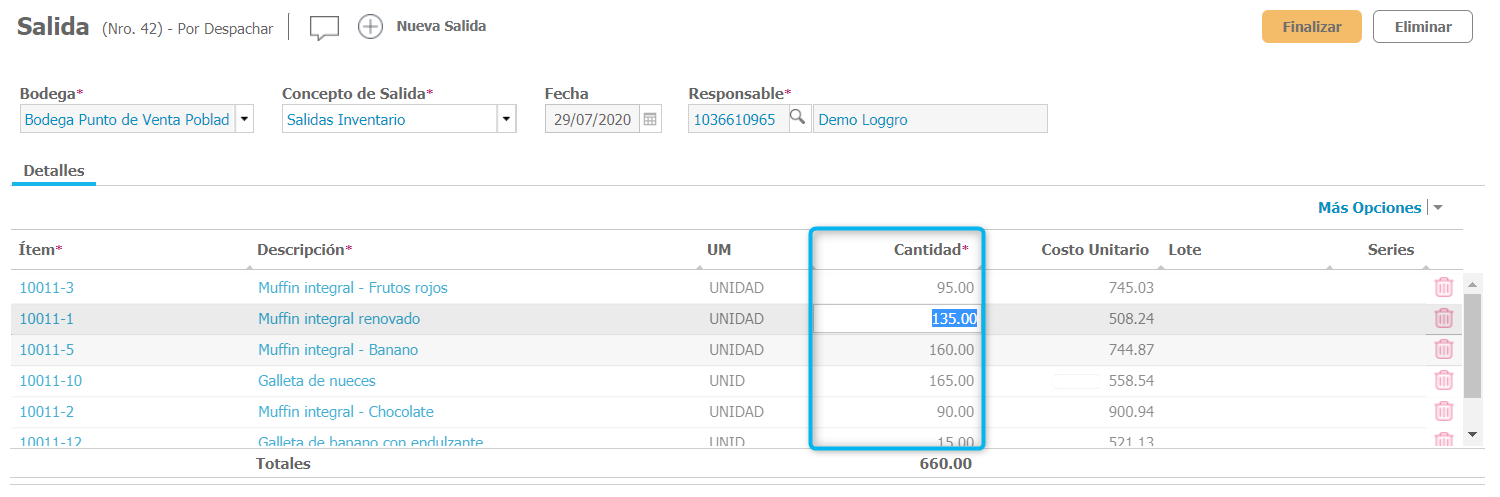The image size is (1500, 497).
Task: Delete the Muffin integral - Chocolate row
Action: tap(1444, 412)
